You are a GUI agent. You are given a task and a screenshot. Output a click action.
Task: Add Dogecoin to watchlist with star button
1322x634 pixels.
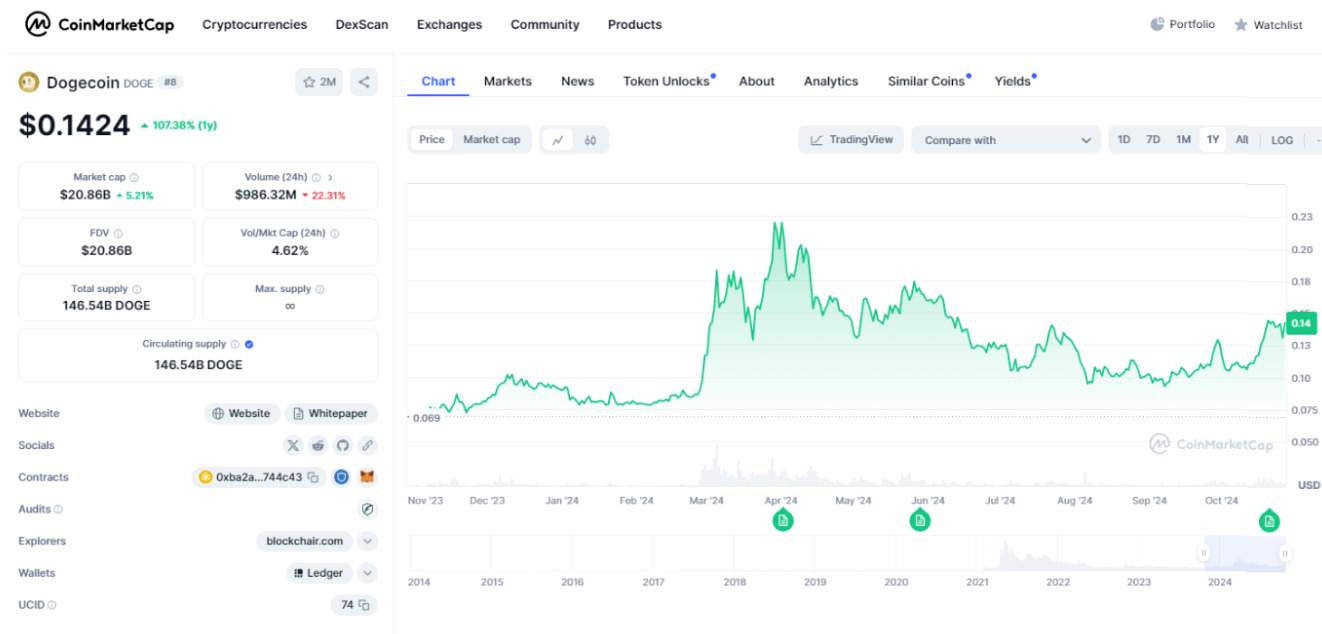[319, 82]
